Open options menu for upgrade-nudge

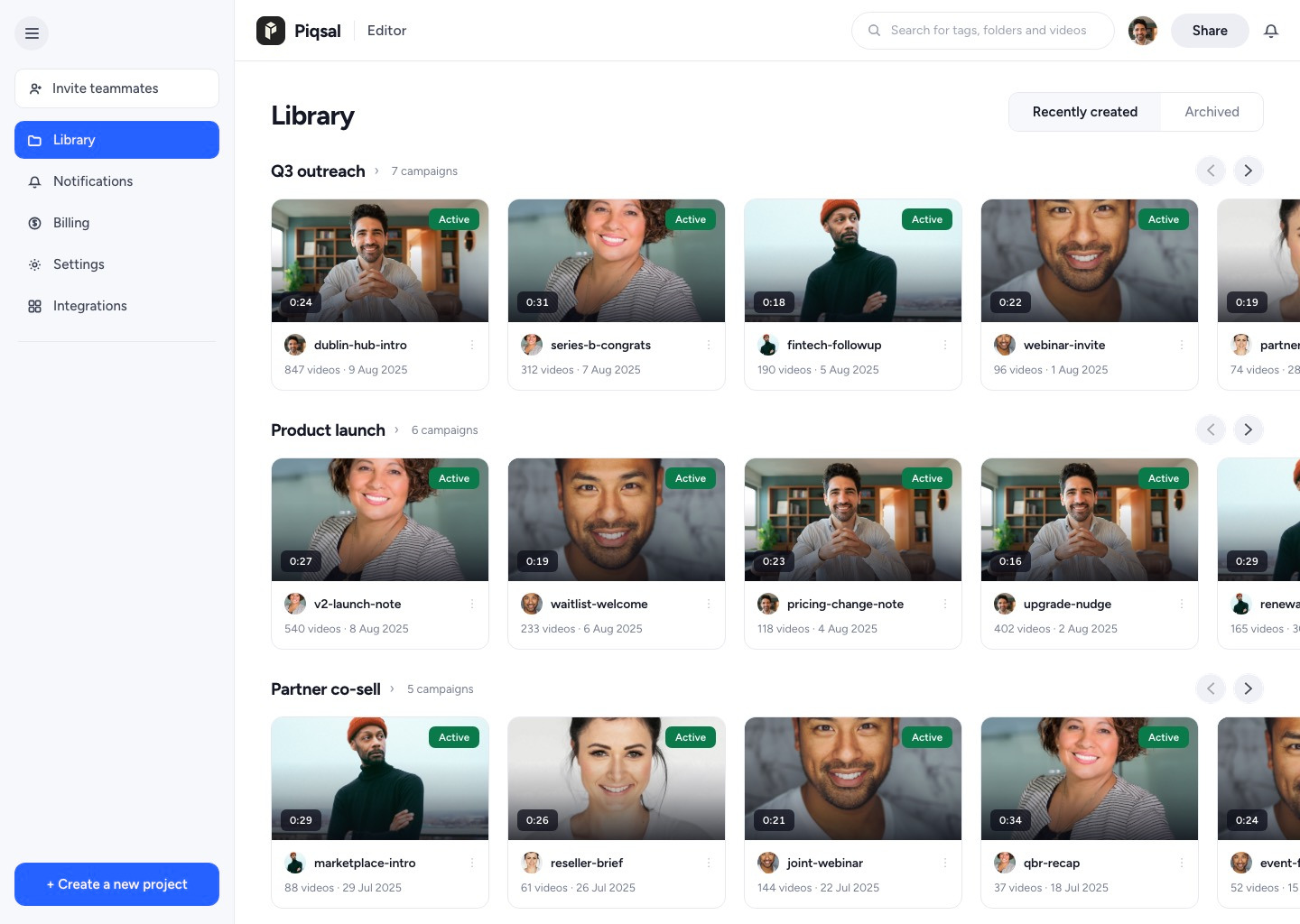(x=1182, y=604)
